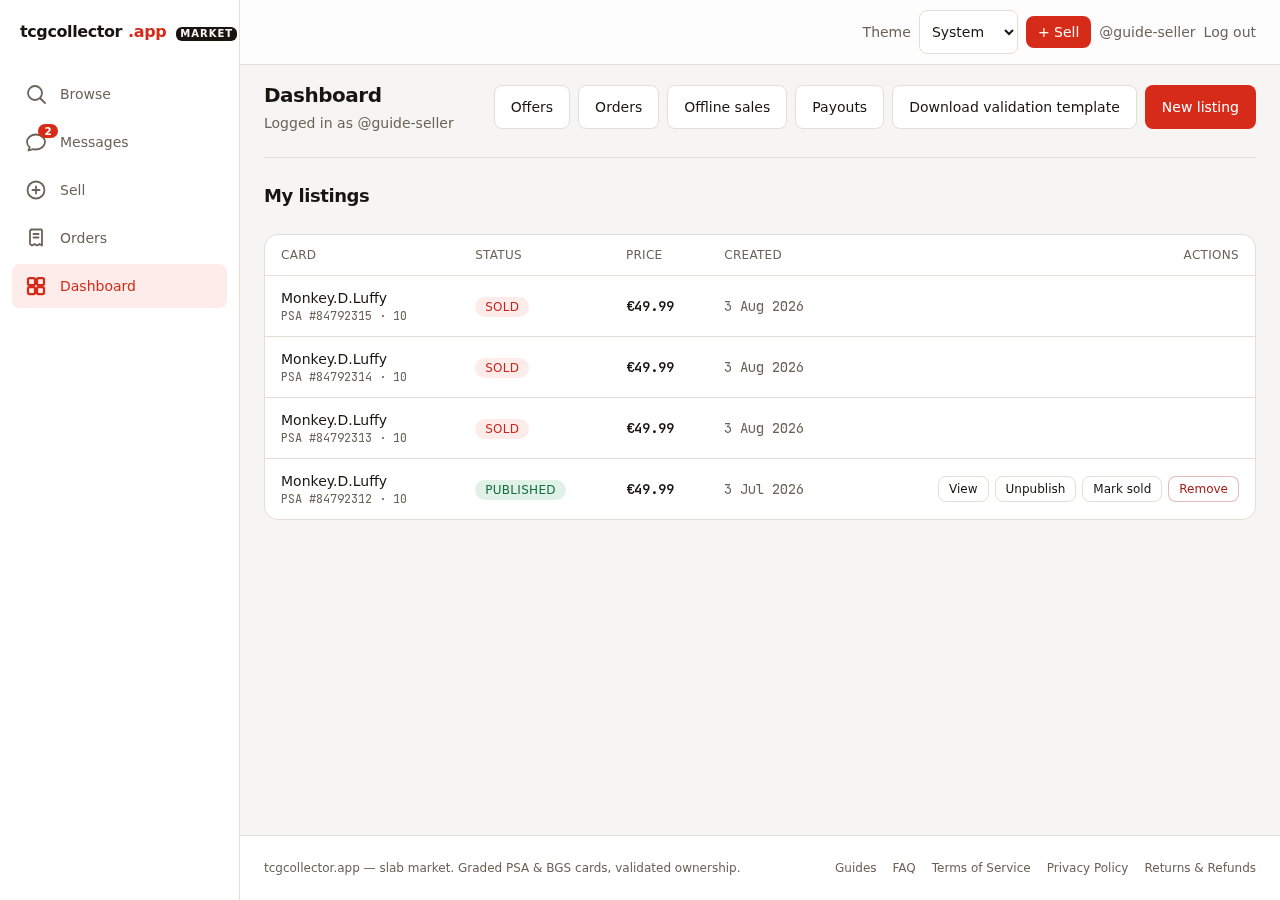Viewport: 1280px width, 900px height.
Task: Open Orders in the sidebar menu
Action: point(119,238)
